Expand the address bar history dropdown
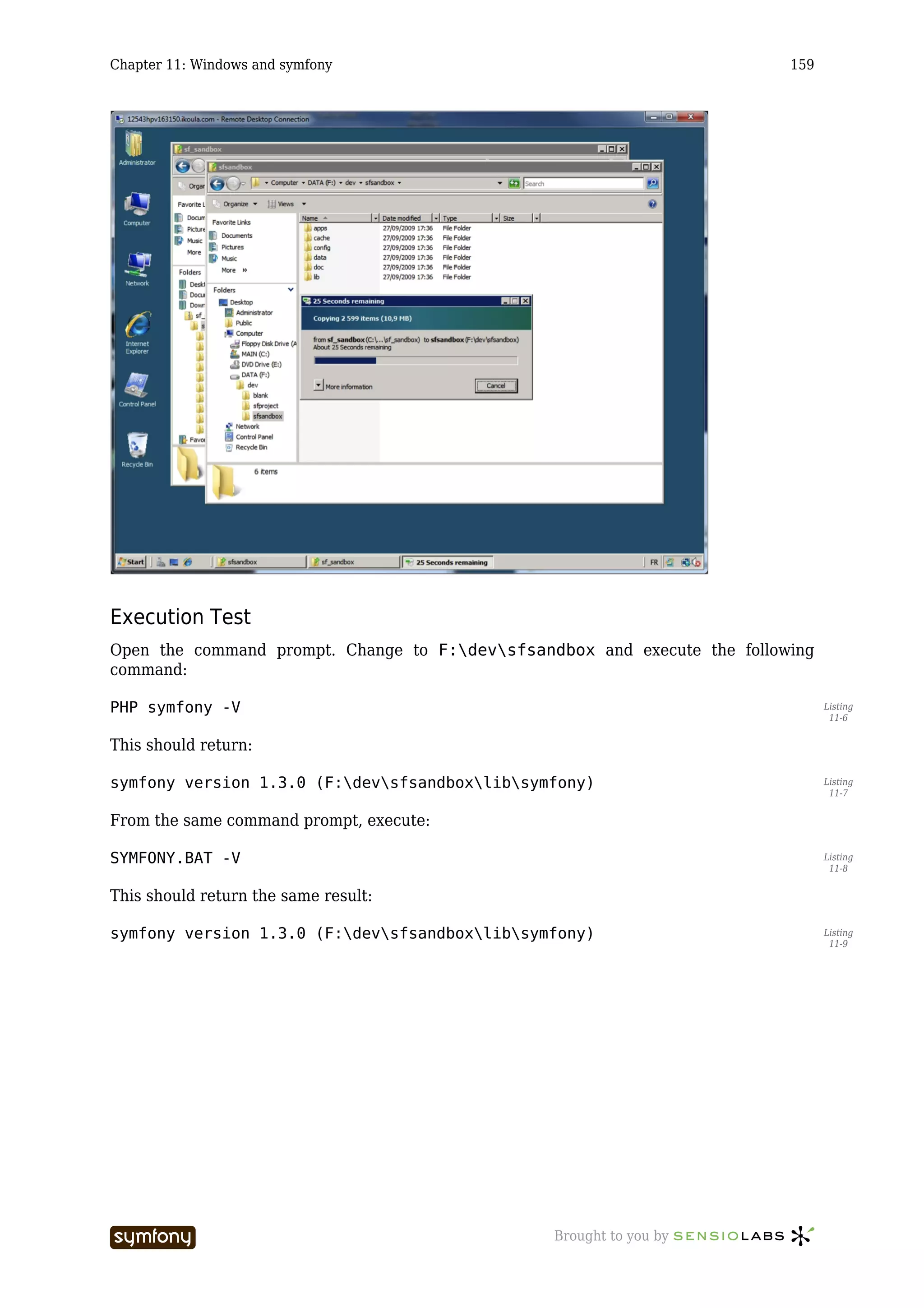Screen dimensions: 924x1308 click(x=500, y=183)
